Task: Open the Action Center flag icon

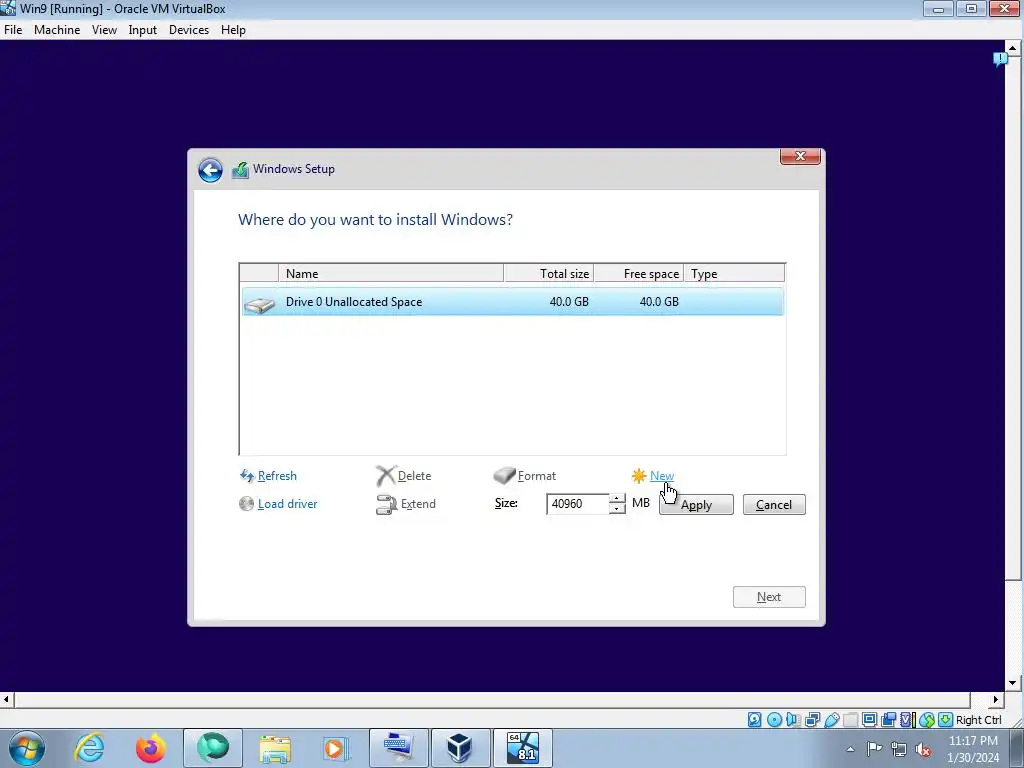Action: (x=874, y=749)
